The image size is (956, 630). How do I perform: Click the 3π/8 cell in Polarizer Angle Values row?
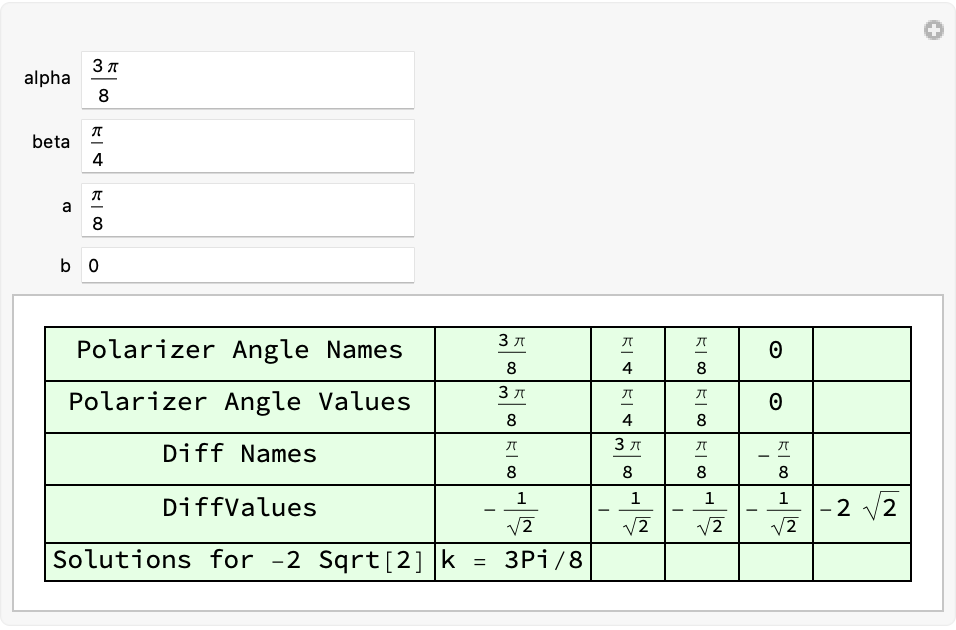click(x=513, y=407)
